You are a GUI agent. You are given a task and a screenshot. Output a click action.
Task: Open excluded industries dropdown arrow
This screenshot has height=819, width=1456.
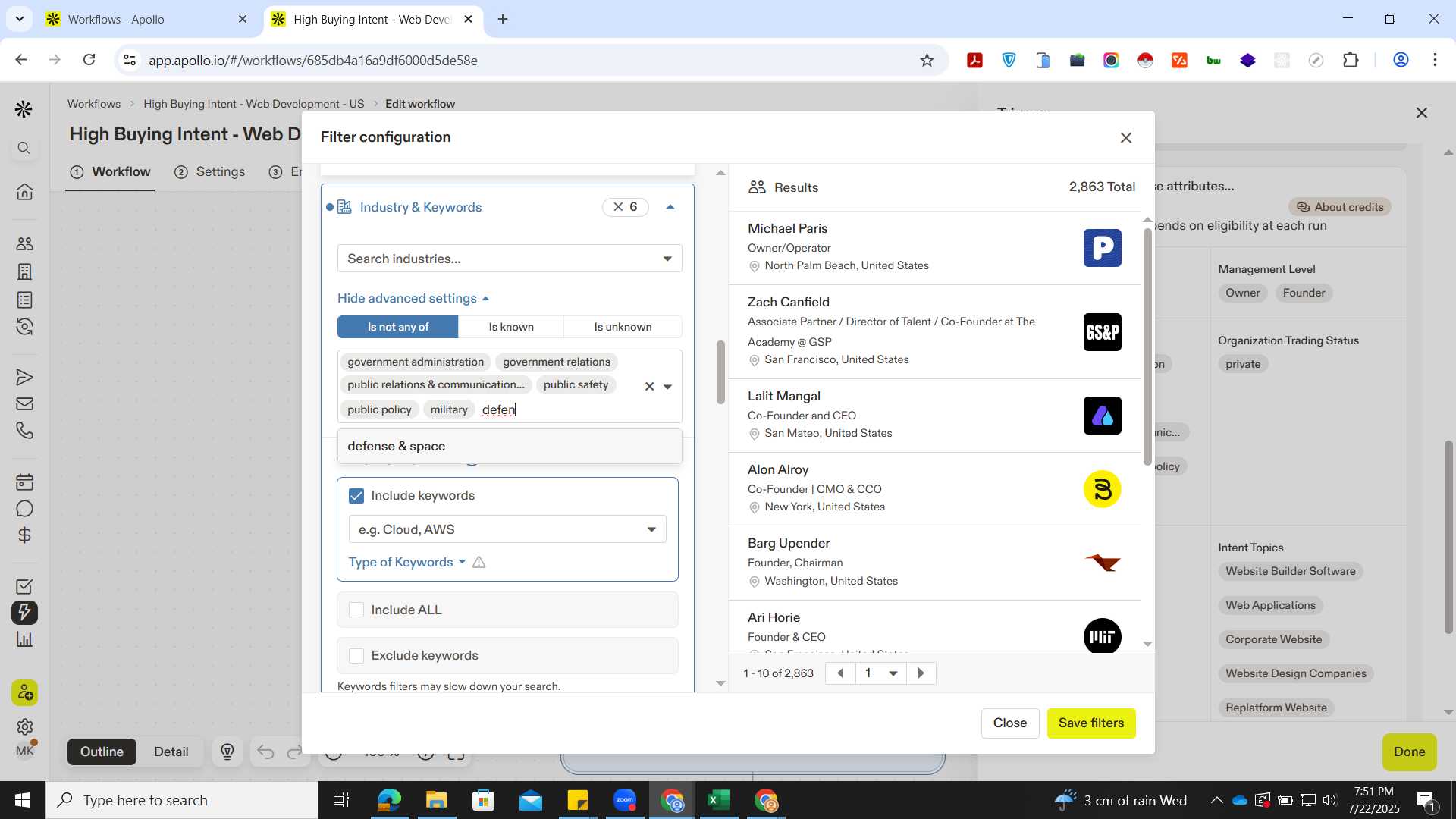667,387
